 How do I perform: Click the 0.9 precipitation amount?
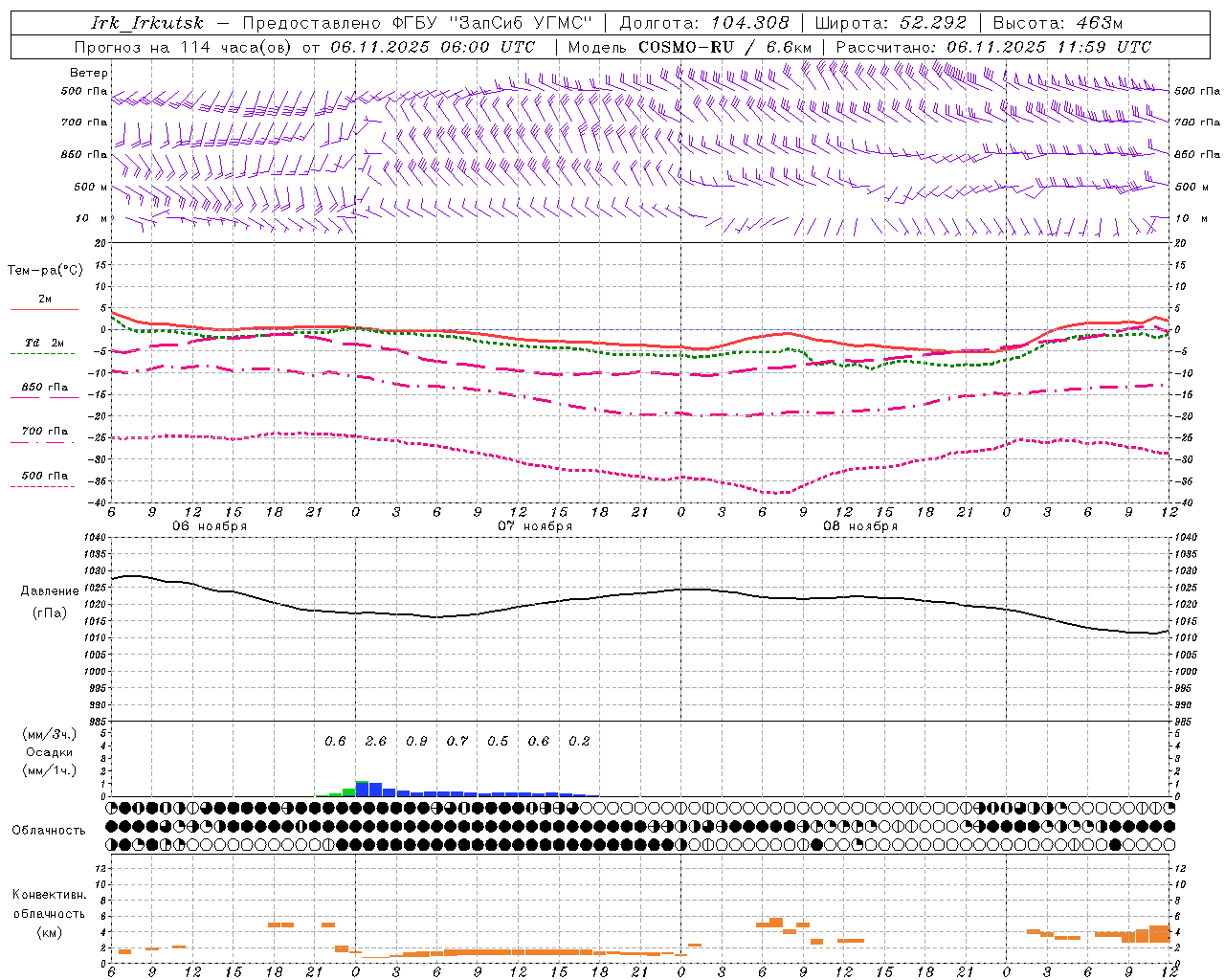417,742
